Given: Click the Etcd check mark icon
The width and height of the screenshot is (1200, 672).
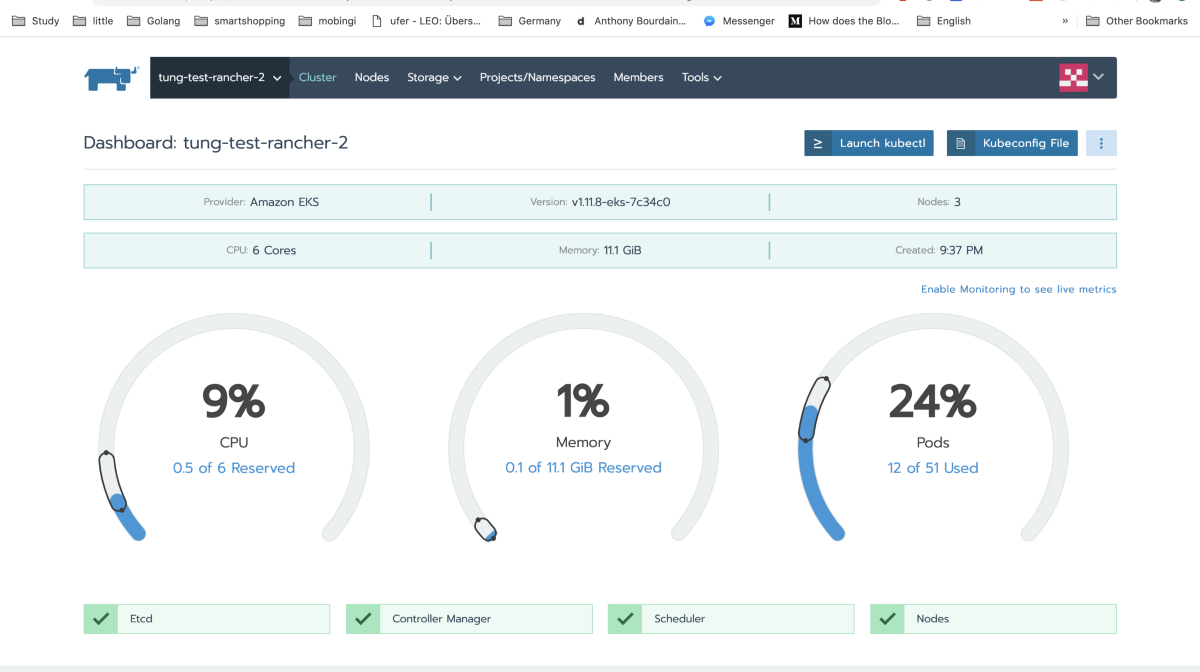Looking at the screenshot, I should pyautogui.click(x=101, y=619).
